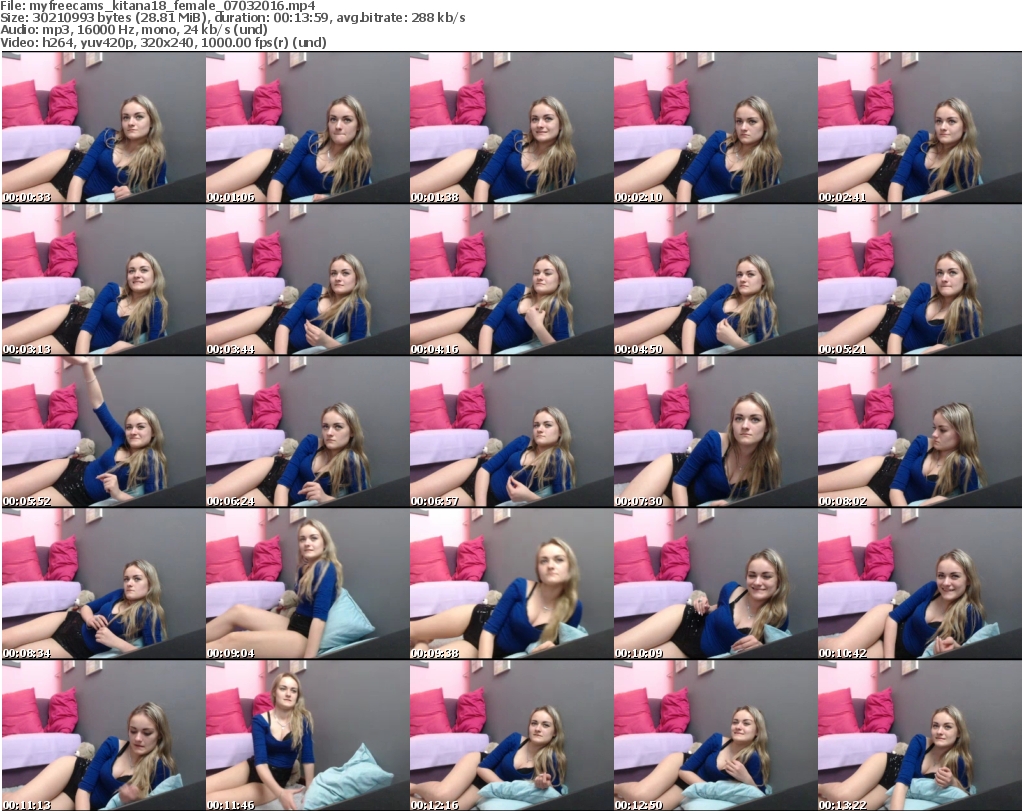1024x811 pixels.
Task: Click the frame marked 00:02:10
Action: click(x=715, y=127)
